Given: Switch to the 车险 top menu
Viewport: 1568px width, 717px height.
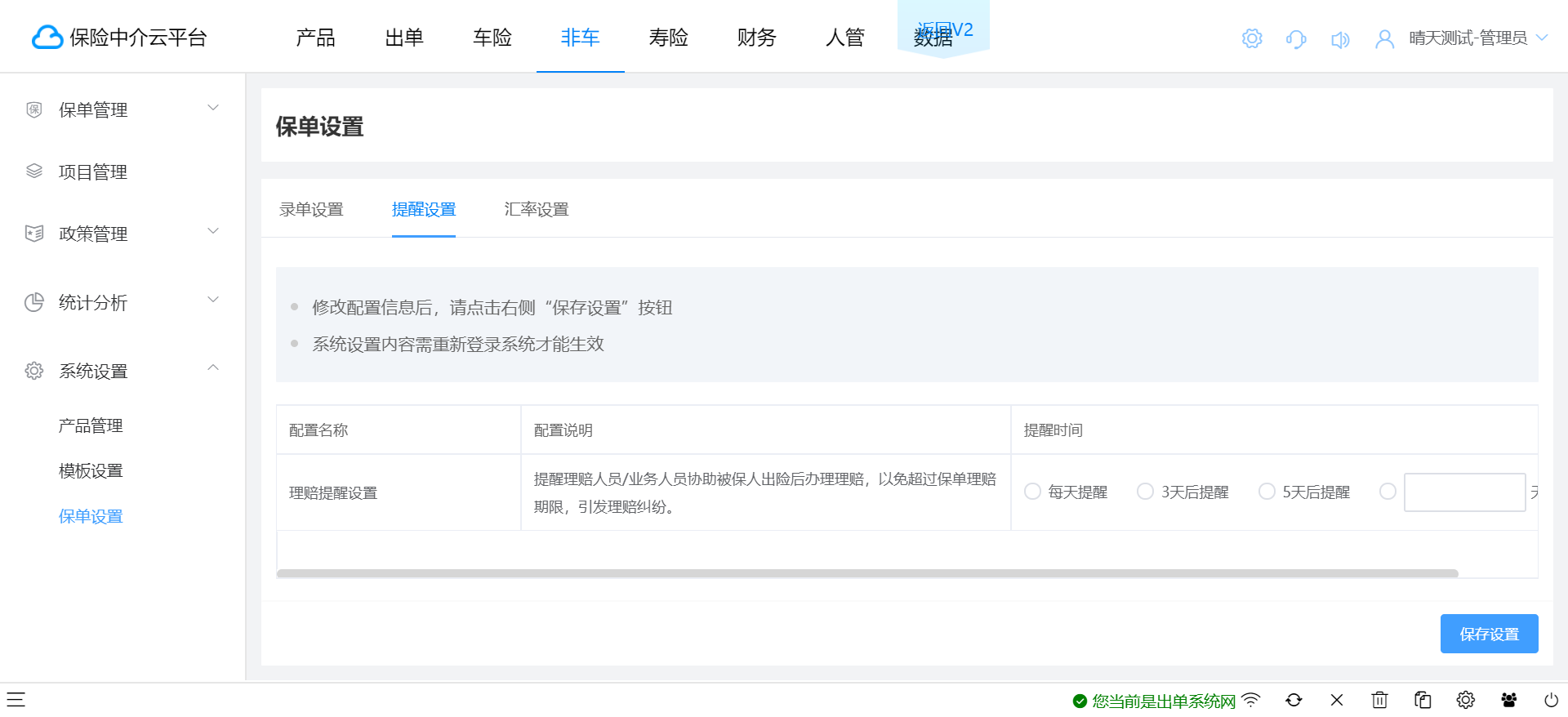Looking at the screenshot, I should point(492,38).
